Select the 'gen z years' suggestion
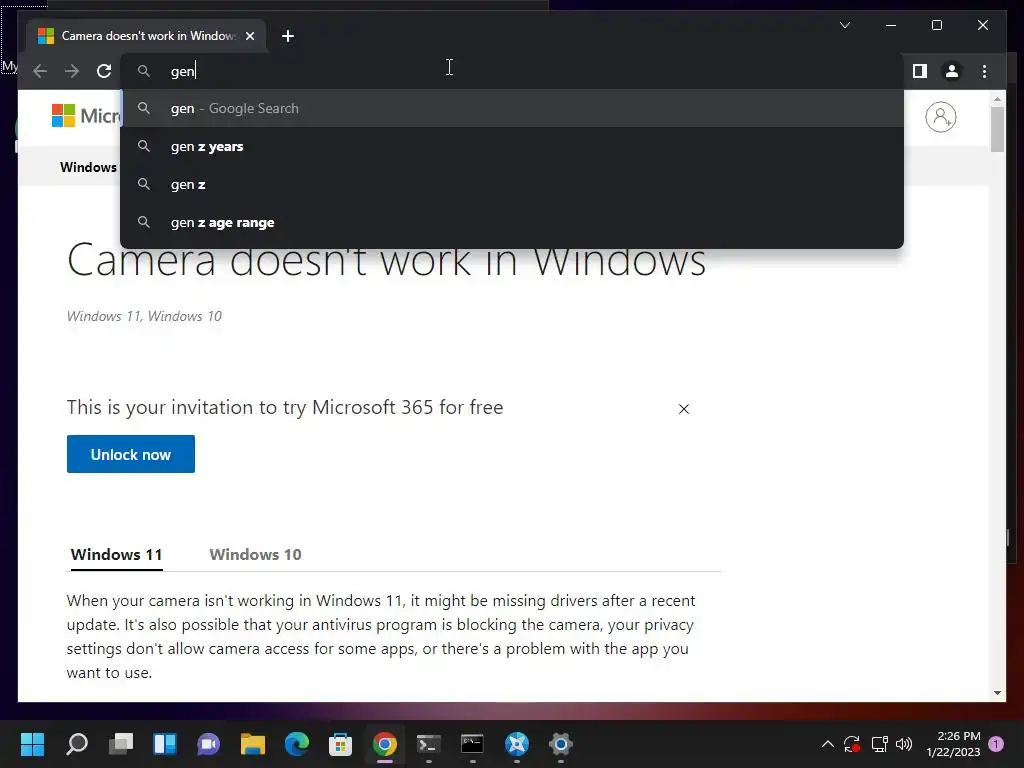 512,146
